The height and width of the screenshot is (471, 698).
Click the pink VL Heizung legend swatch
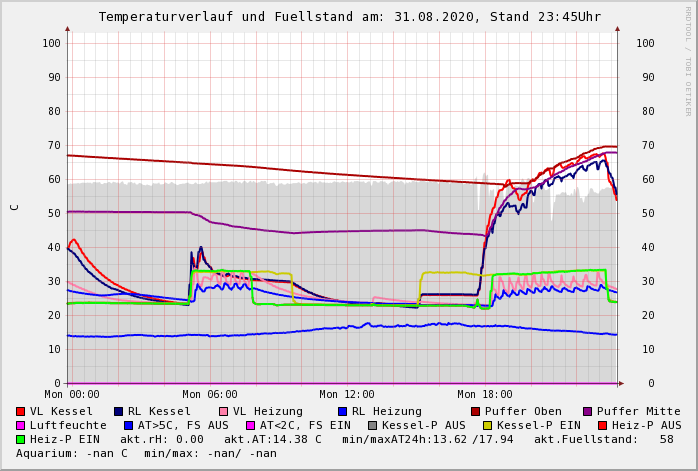[x=223, y=411]
